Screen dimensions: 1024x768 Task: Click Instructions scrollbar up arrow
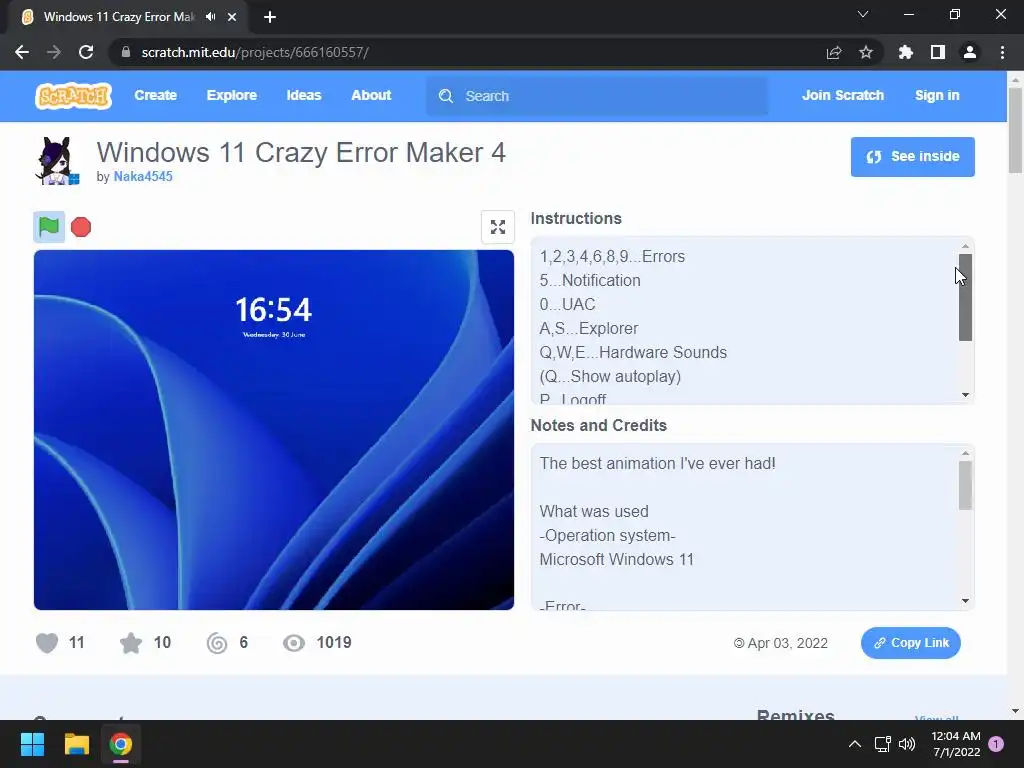(965, 246)
